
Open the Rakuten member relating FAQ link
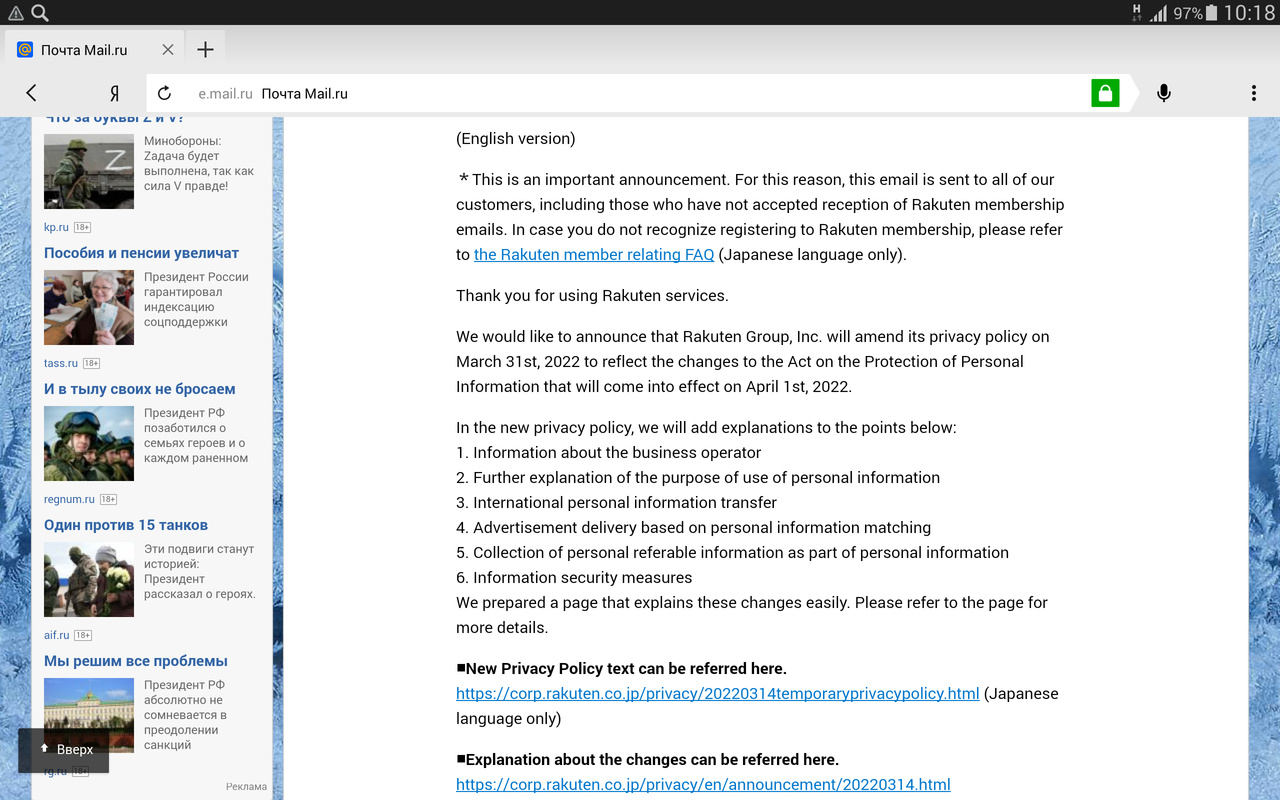[594, 254]
